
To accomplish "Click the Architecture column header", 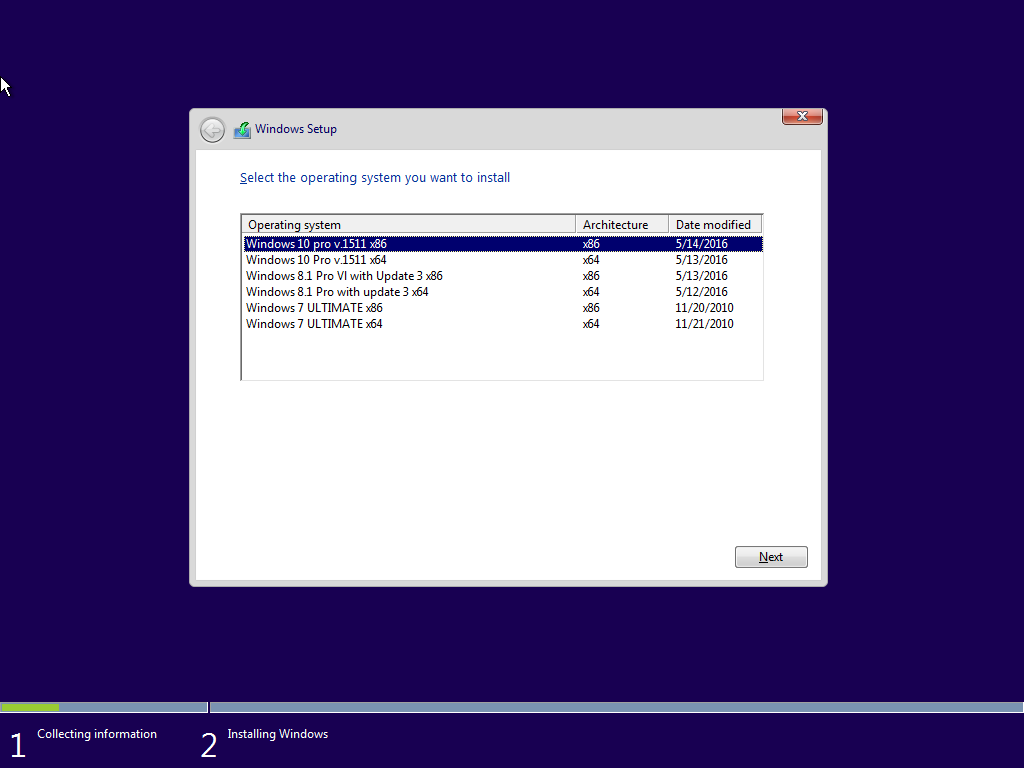I will click(x=622, y=225).
